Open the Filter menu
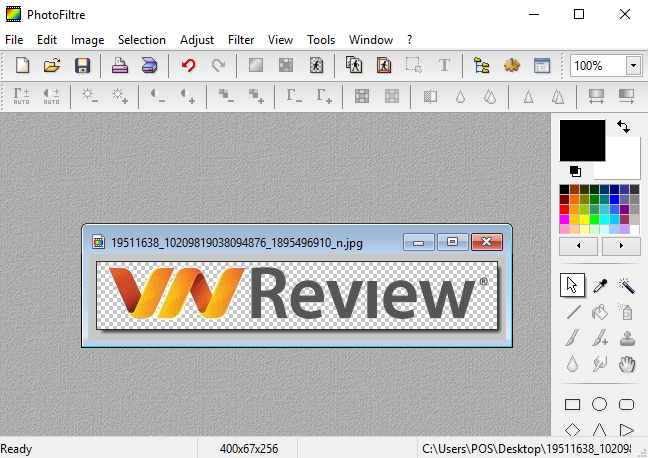This screenshot has height=458, width=648. [x=241, y=40]
